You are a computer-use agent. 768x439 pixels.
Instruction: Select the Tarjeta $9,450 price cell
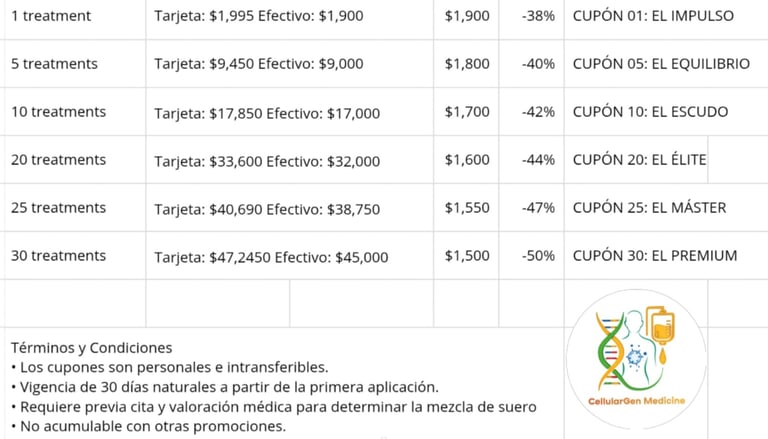(259, 64)
